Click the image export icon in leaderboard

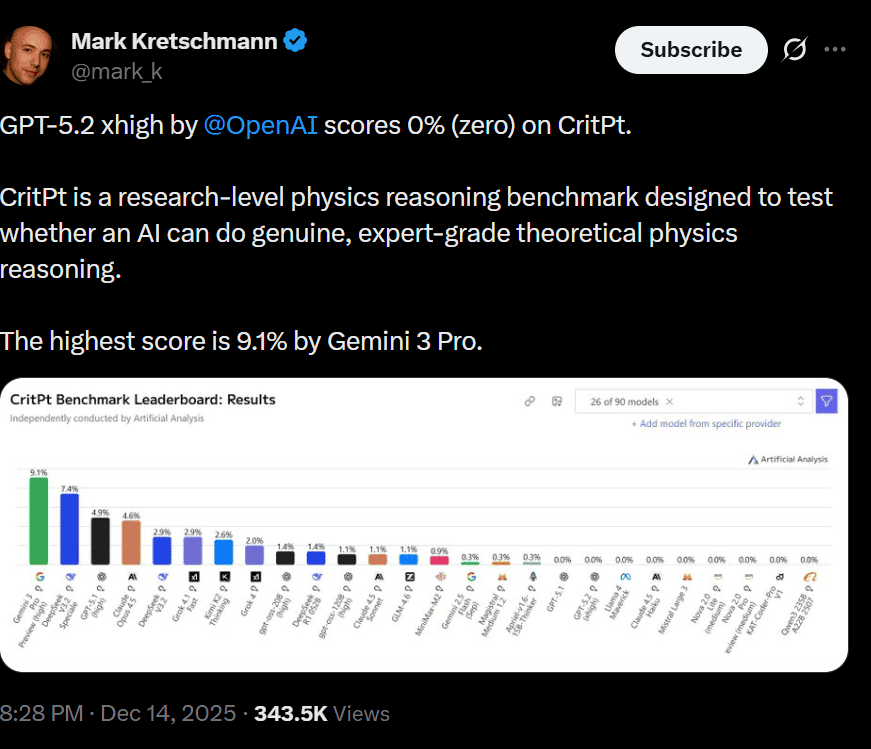557,402
